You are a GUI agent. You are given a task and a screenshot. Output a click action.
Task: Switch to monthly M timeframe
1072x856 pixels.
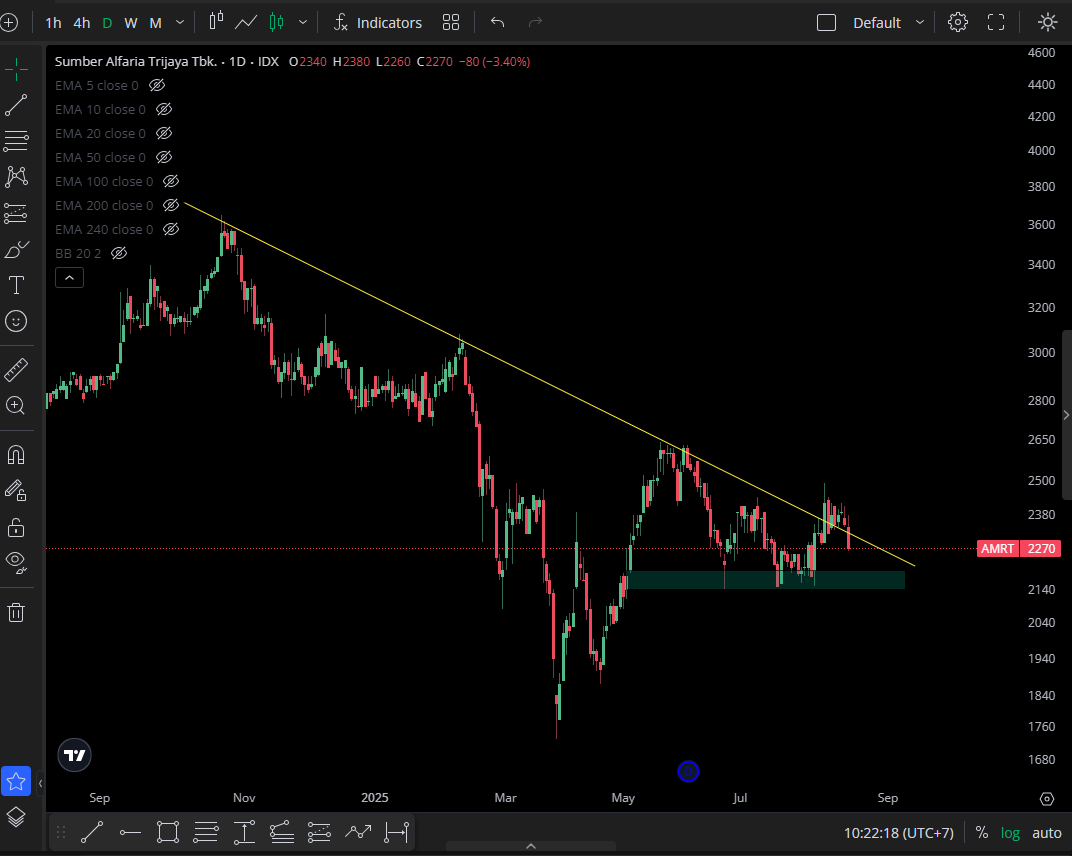tap(155, 23)
